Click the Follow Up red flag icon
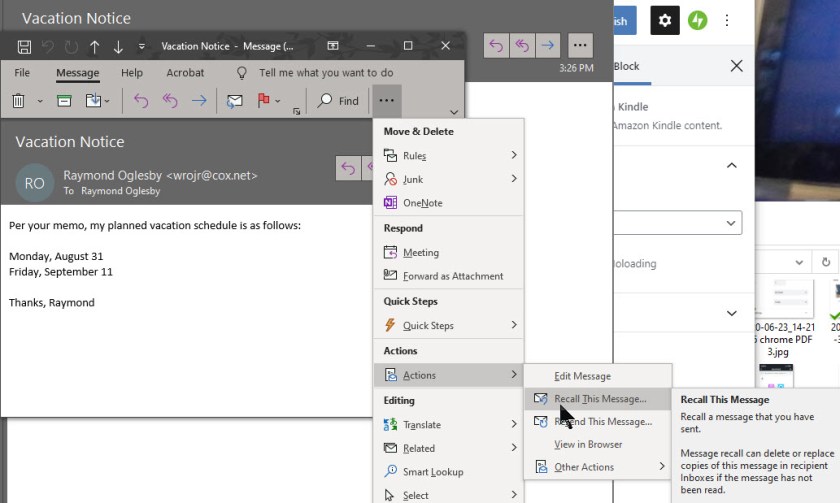This screenshot has width=840, height=503. (265, 101)
